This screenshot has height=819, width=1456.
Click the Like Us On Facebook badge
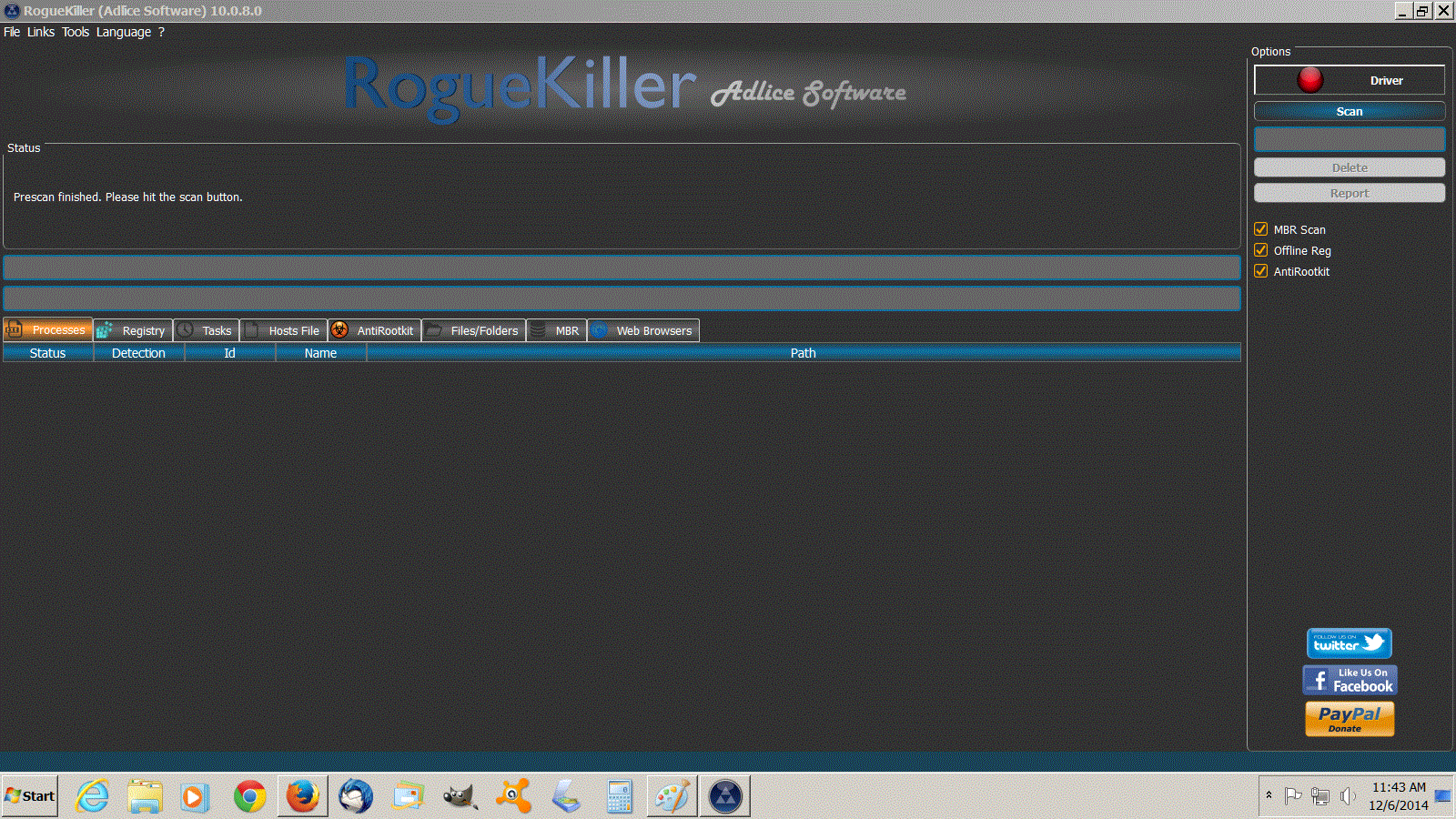click(1350, 680)
